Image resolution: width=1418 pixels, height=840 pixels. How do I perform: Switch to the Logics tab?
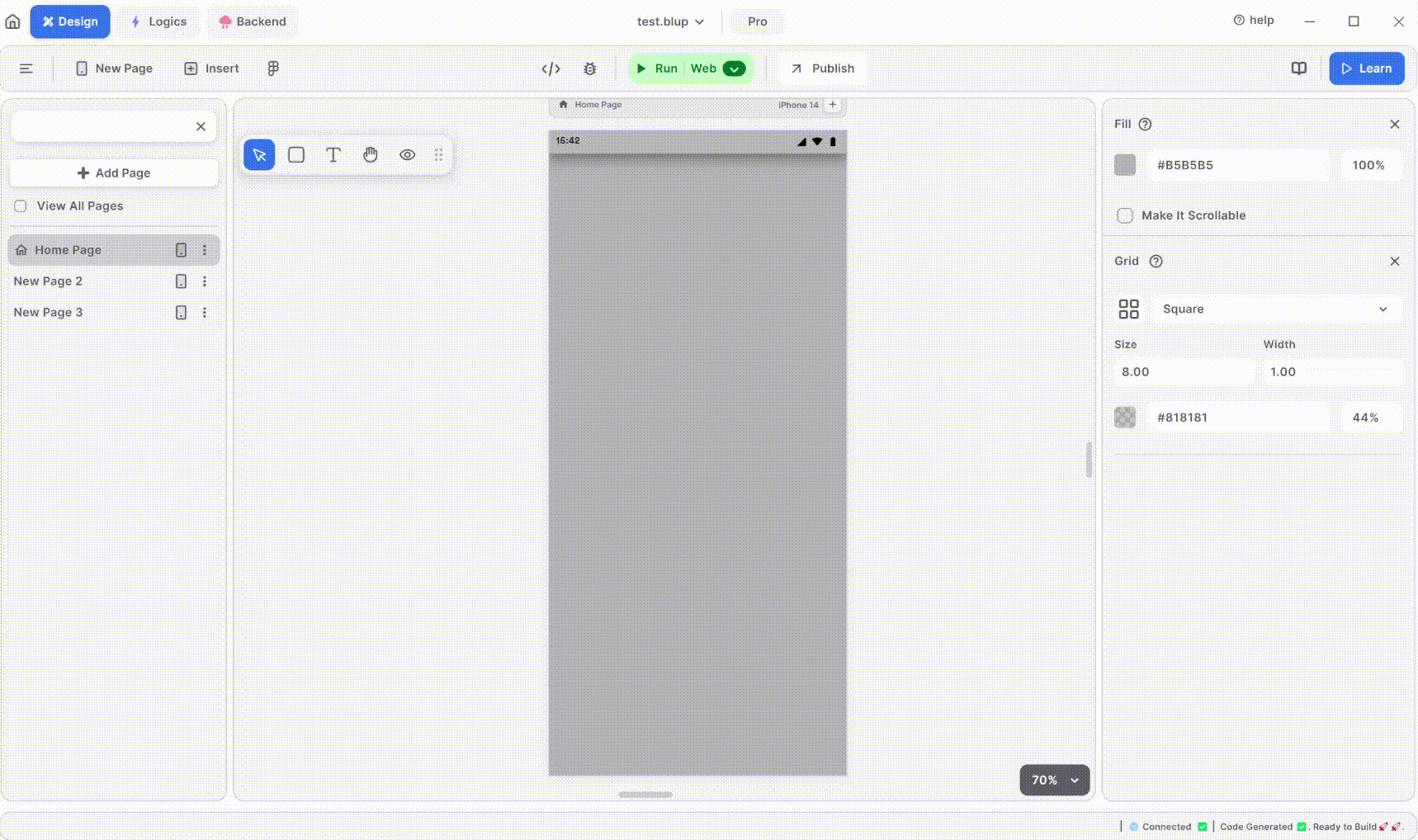(158, 21)
